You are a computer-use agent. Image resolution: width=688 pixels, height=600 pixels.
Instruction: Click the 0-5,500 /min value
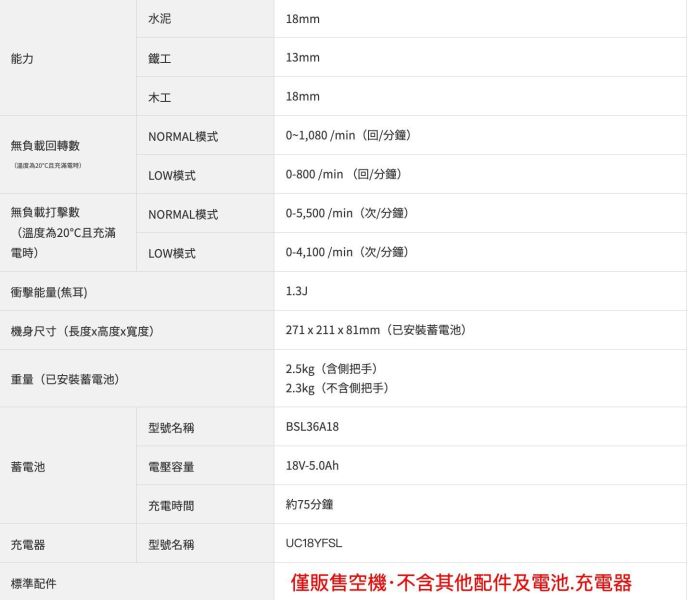tap(347, 213)
